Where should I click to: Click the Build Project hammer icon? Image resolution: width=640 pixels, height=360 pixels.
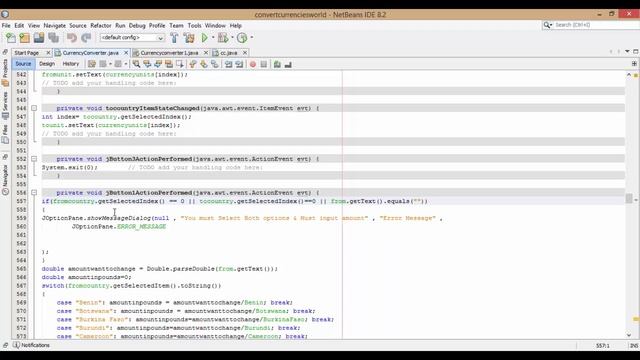pyautogui.click(x=174, y=38)
